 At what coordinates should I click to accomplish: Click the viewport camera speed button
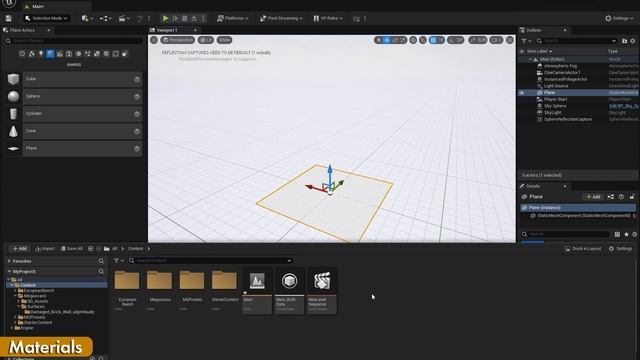[496, 40]
